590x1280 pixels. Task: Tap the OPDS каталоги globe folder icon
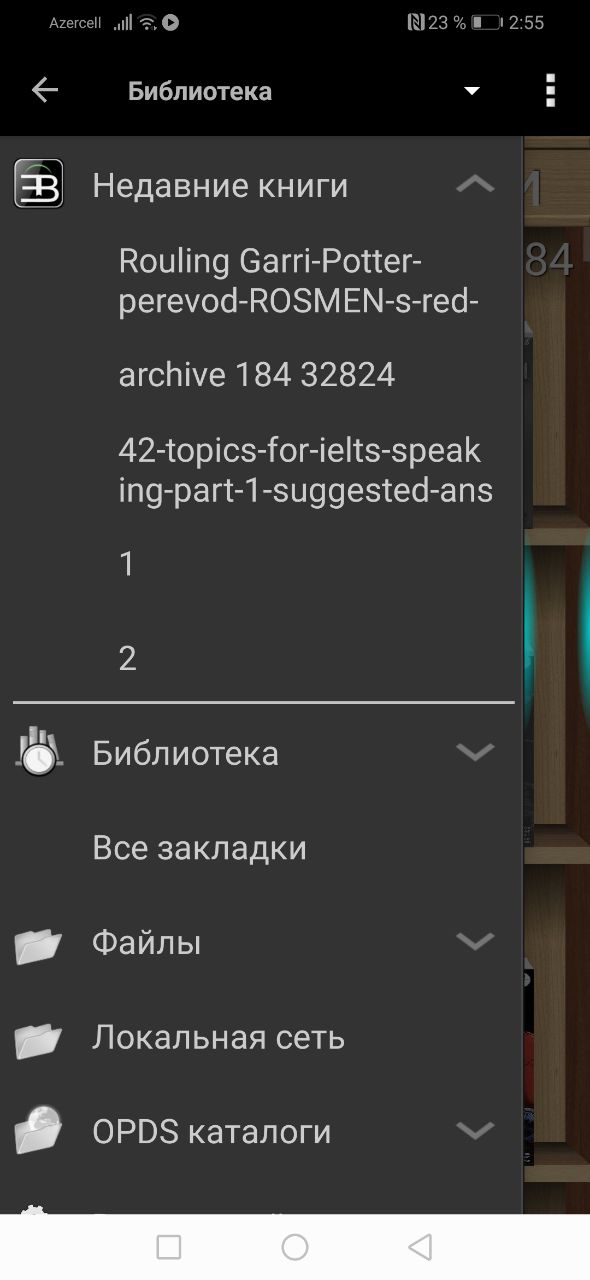pos(39,1130)
